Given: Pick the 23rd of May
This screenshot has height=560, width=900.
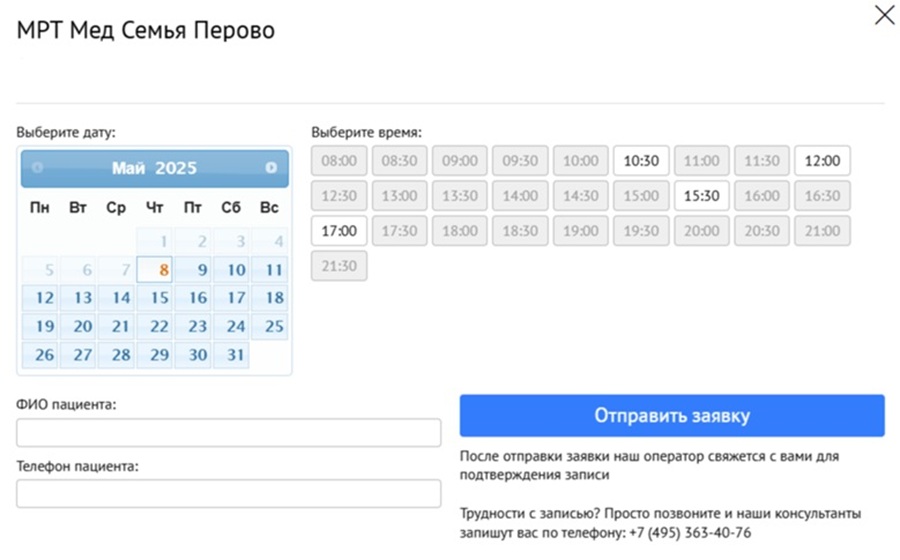Looking at the screenshot, I should (193, 326).
